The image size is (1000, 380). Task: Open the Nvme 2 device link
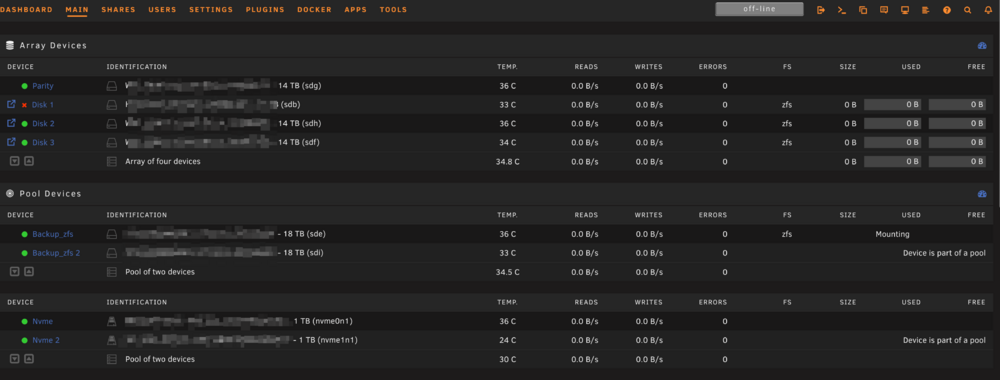(x=46, y=340)
